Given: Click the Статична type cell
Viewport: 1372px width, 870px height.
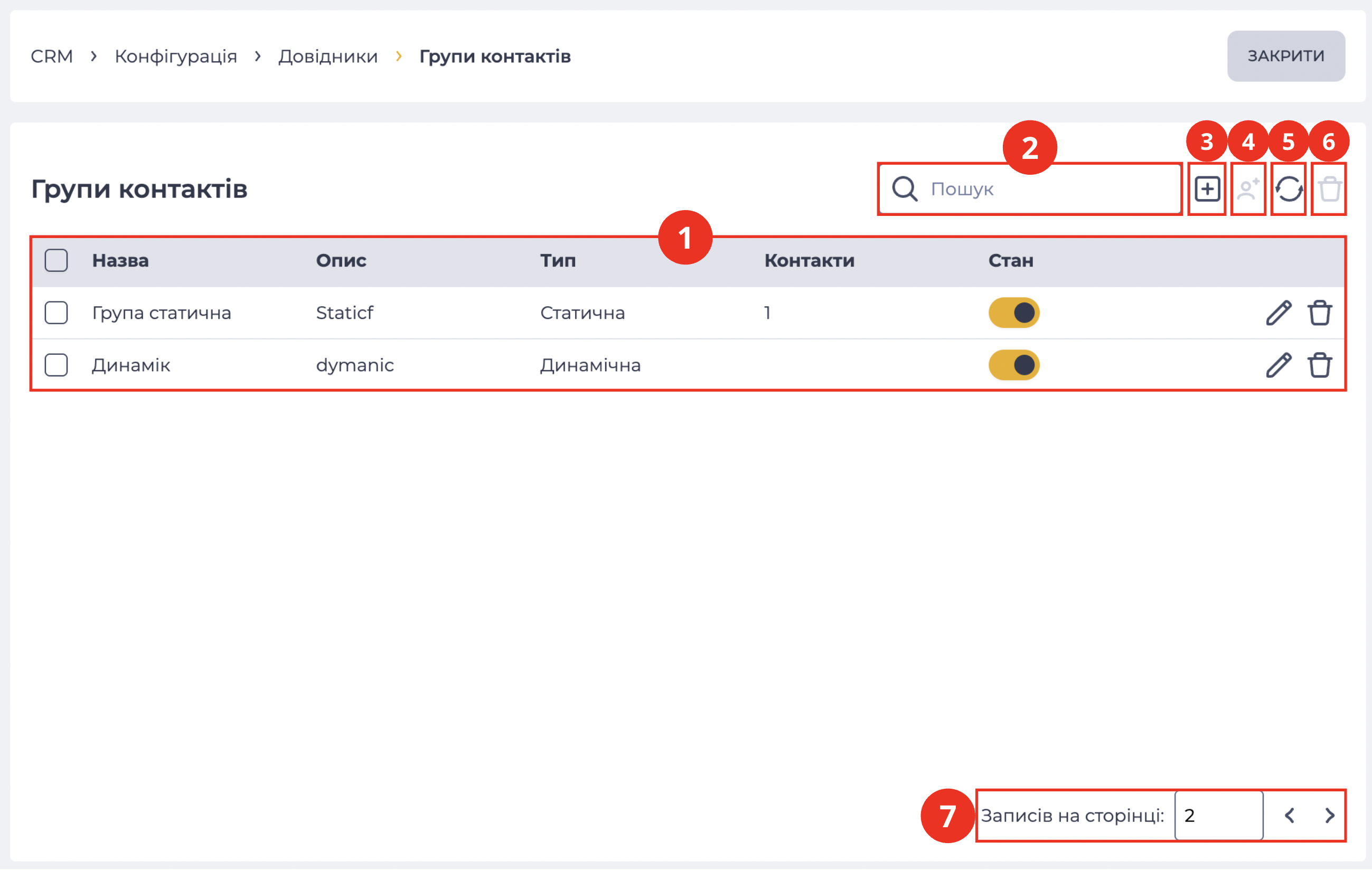Looking at the screenshot, I should (582, 313).
